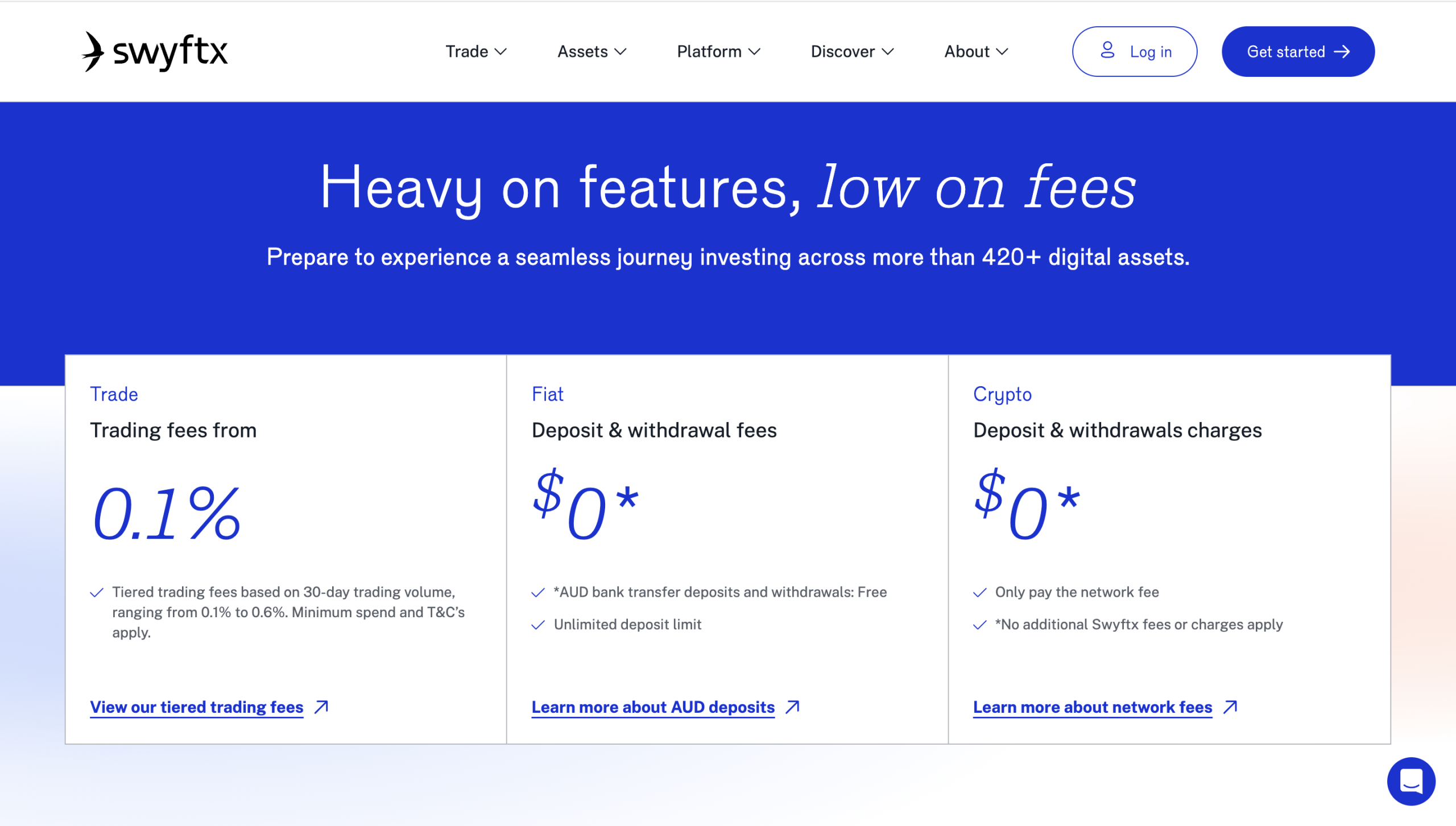Open the Discover menu
This screenshot has width=1456, height=826.
point(852,52)
